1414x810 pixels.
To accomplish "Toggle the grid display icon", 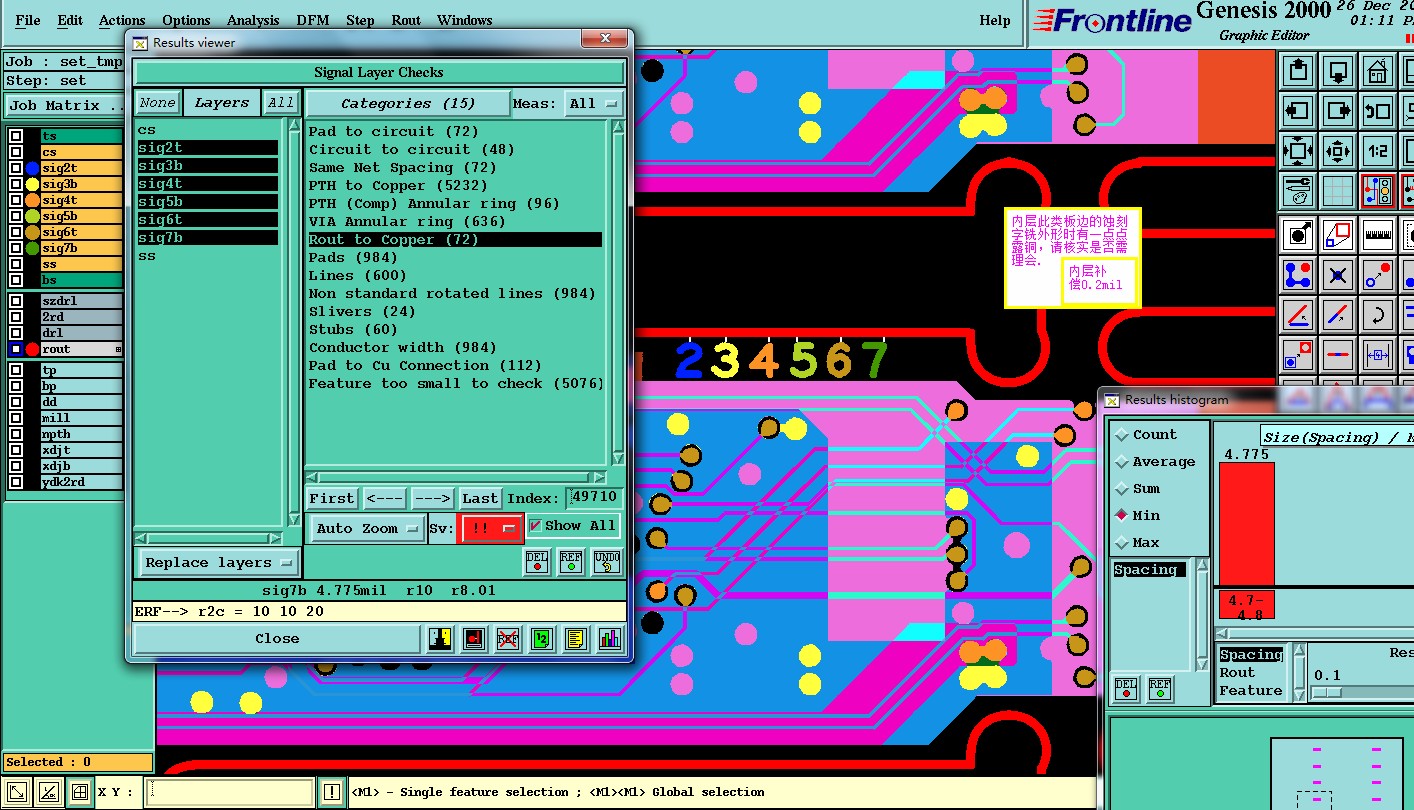I will (x=1338, y=191).
